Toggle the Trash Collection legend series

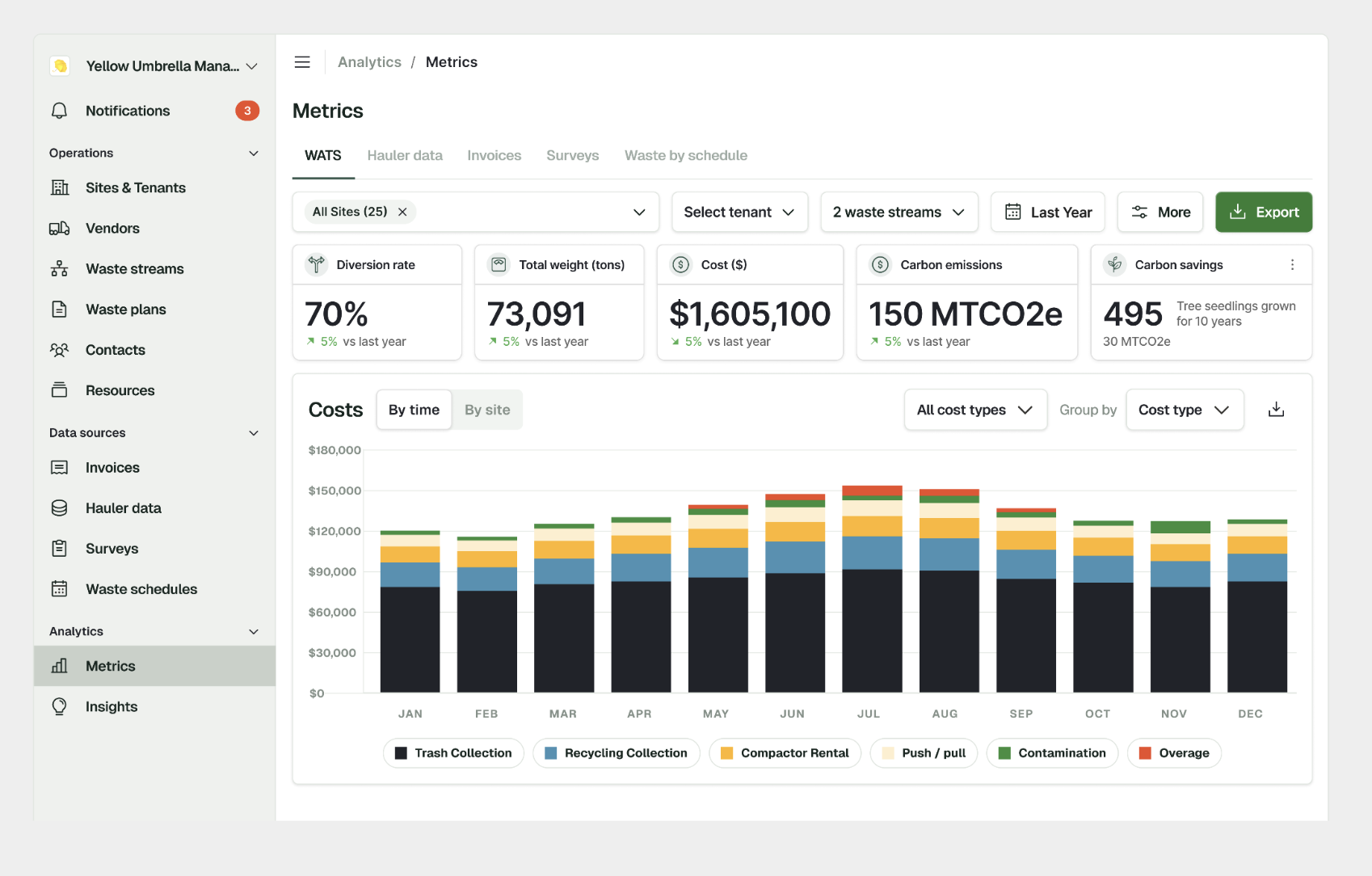[x=453, y=753]
